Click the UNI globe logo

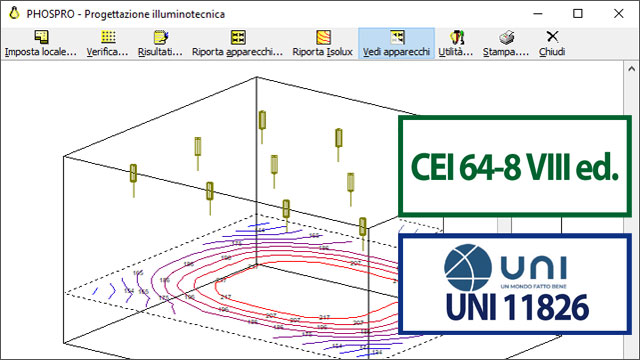pos(468,268)
